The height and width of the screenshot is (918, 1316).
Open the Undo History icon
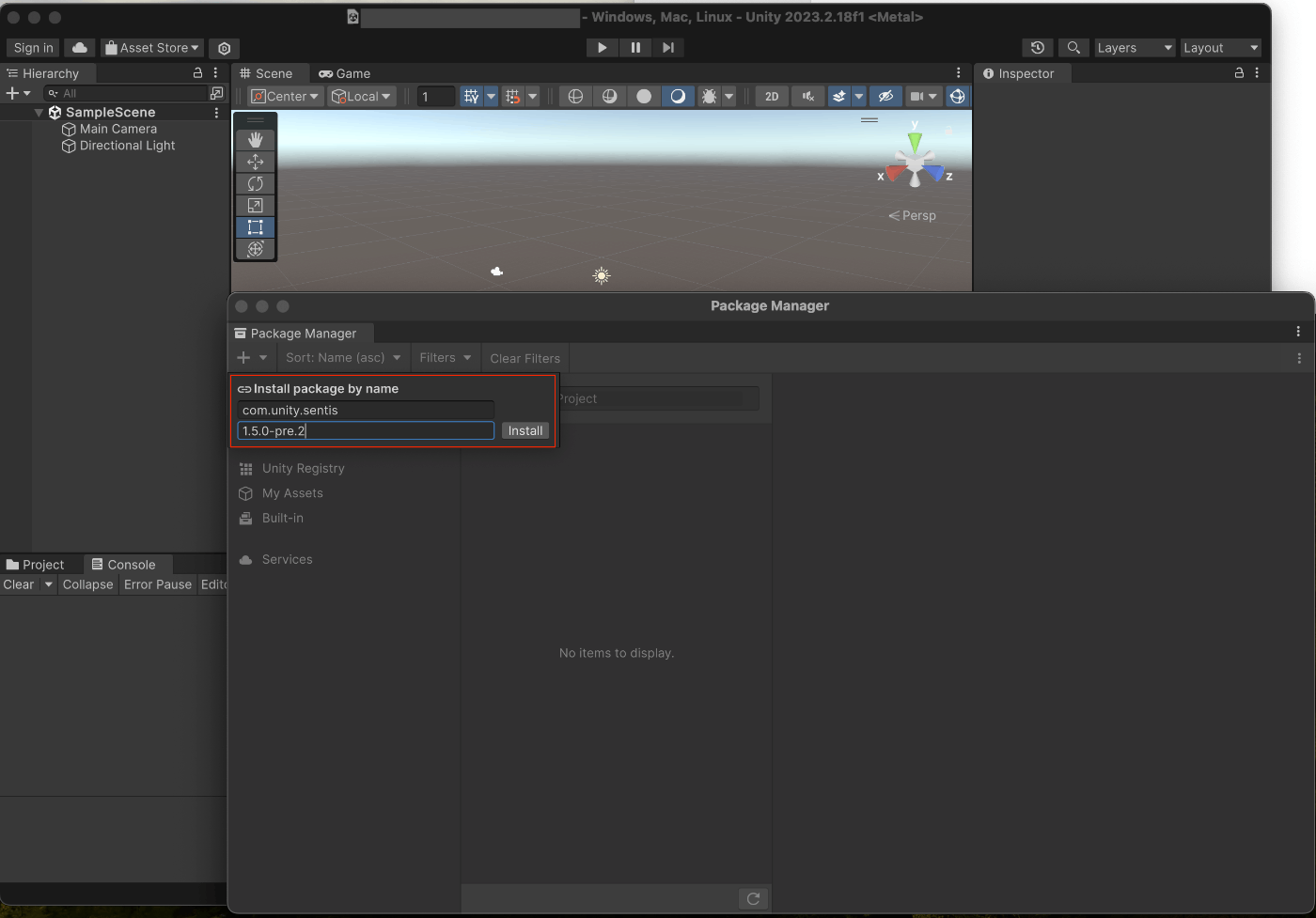1037,48
